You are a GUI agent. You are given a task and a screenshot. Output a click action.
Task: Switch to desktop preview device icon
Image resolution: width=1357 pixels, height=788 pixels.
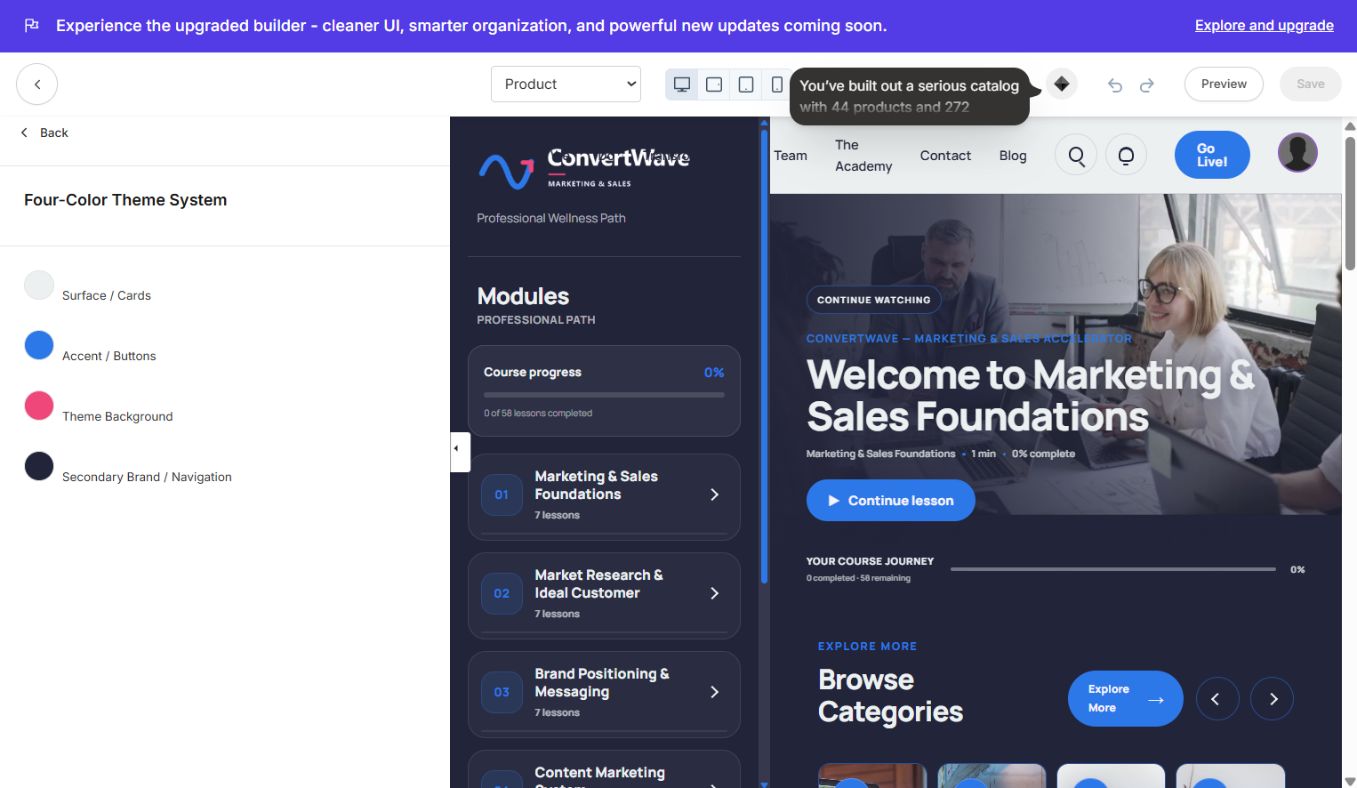[682, 84]
